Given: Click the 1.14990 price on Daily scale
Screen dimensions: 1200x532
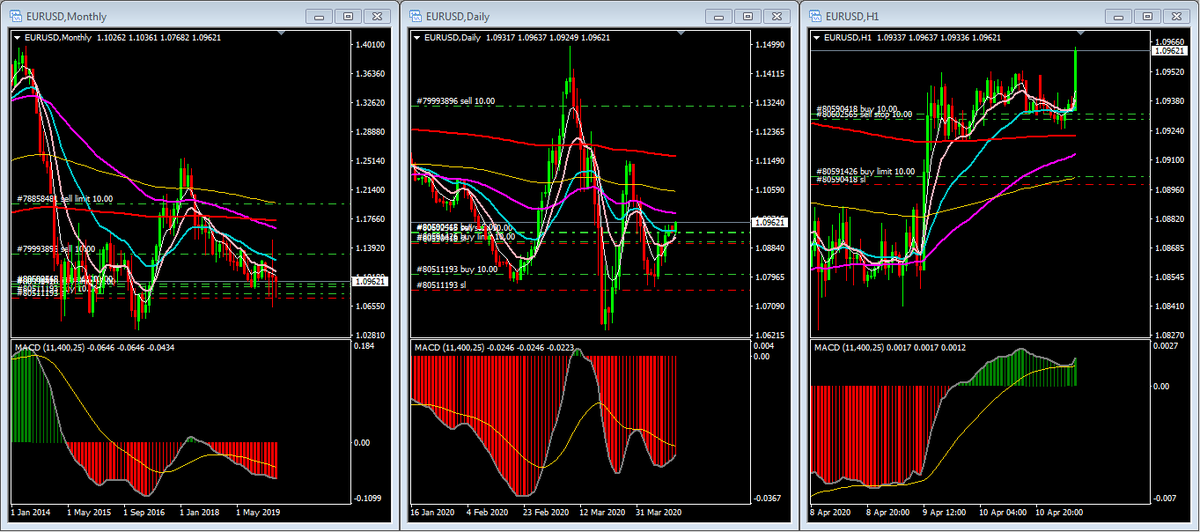Looking at the screenshot, I should click(771, 45).
